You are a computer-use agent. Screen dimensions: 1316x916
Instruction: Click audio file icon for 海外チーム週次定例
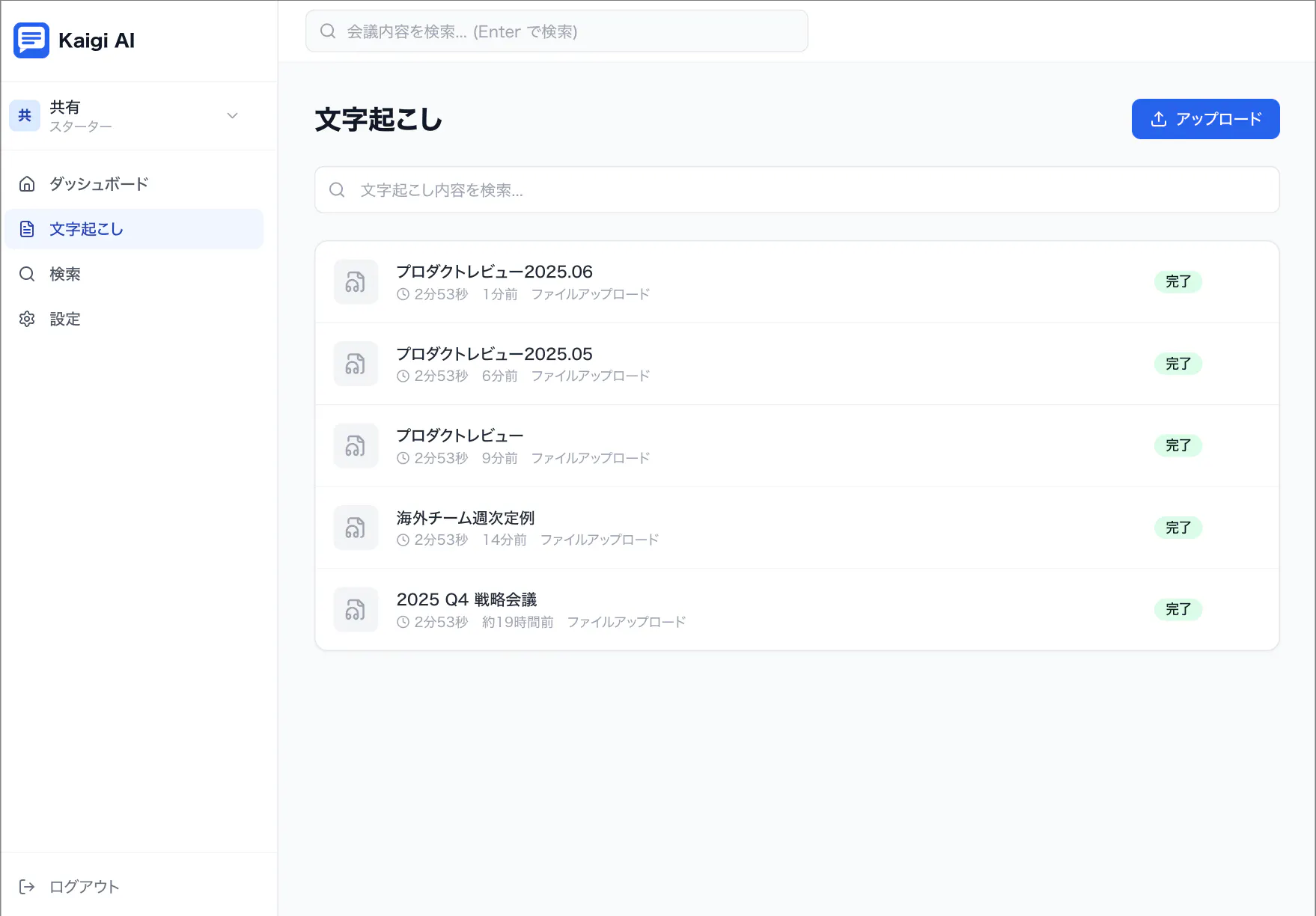tap(356, 528)
